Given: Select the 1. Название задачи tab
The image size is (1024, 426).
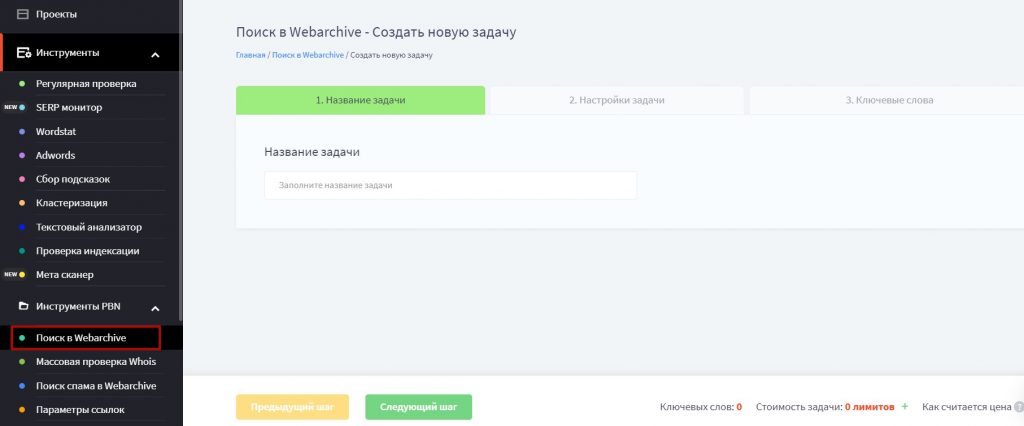Looking at the screenshot, I should coord(360,100).
